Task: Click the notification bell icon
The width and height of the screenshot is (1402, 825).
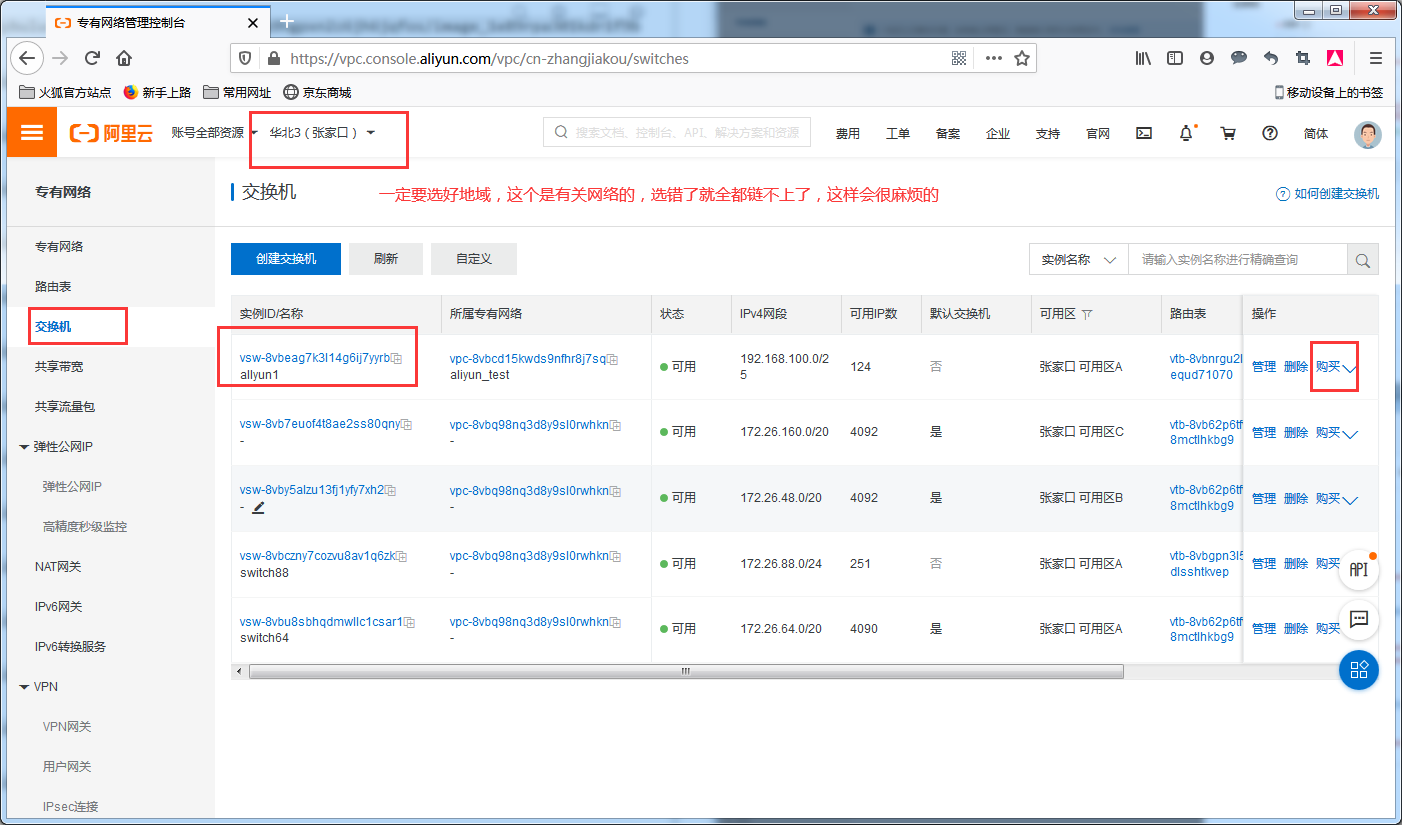Action: click(x=1186, y=133)
